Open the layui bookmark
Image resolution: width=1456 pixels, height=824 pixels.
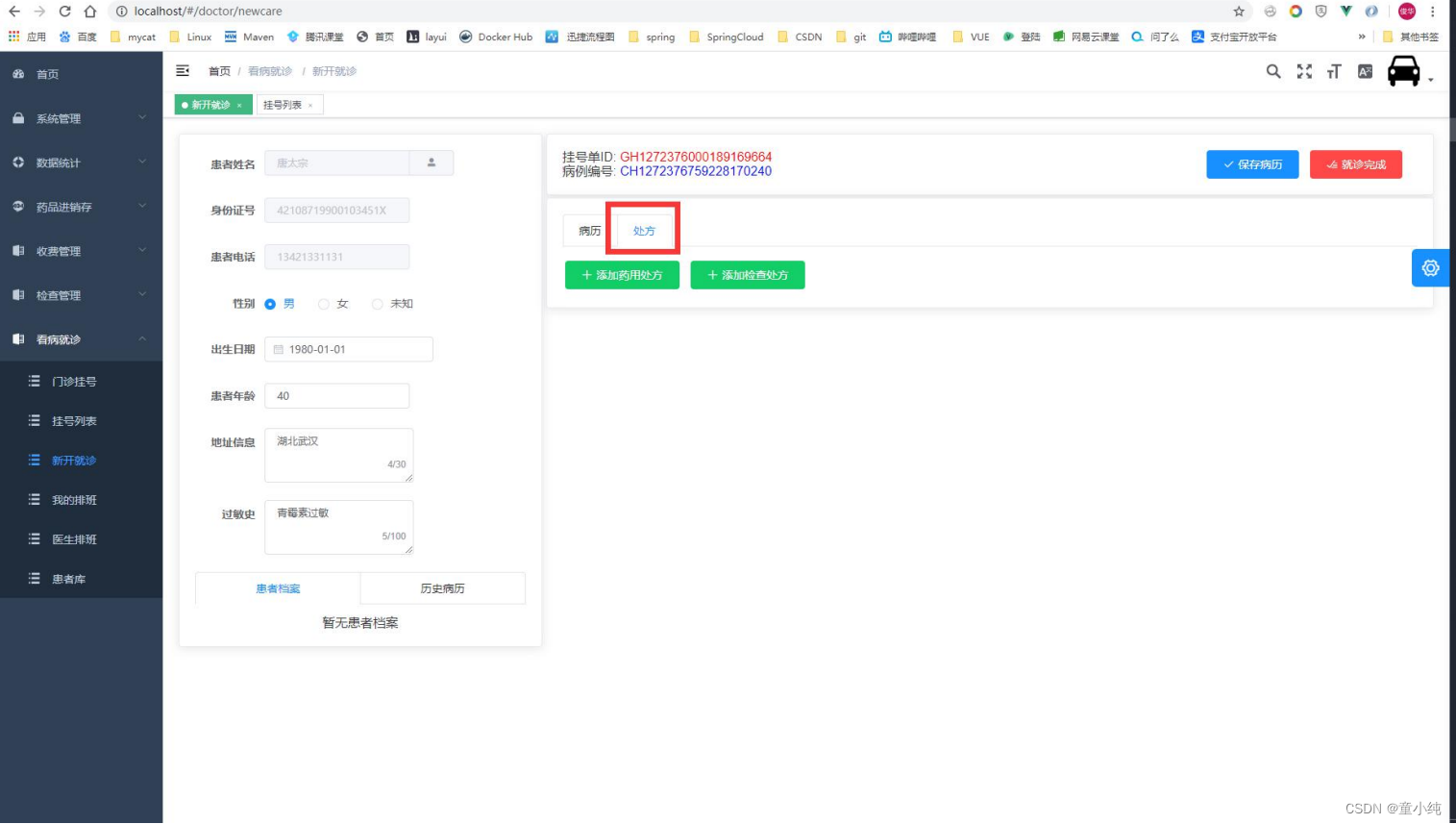click(427, 37)
